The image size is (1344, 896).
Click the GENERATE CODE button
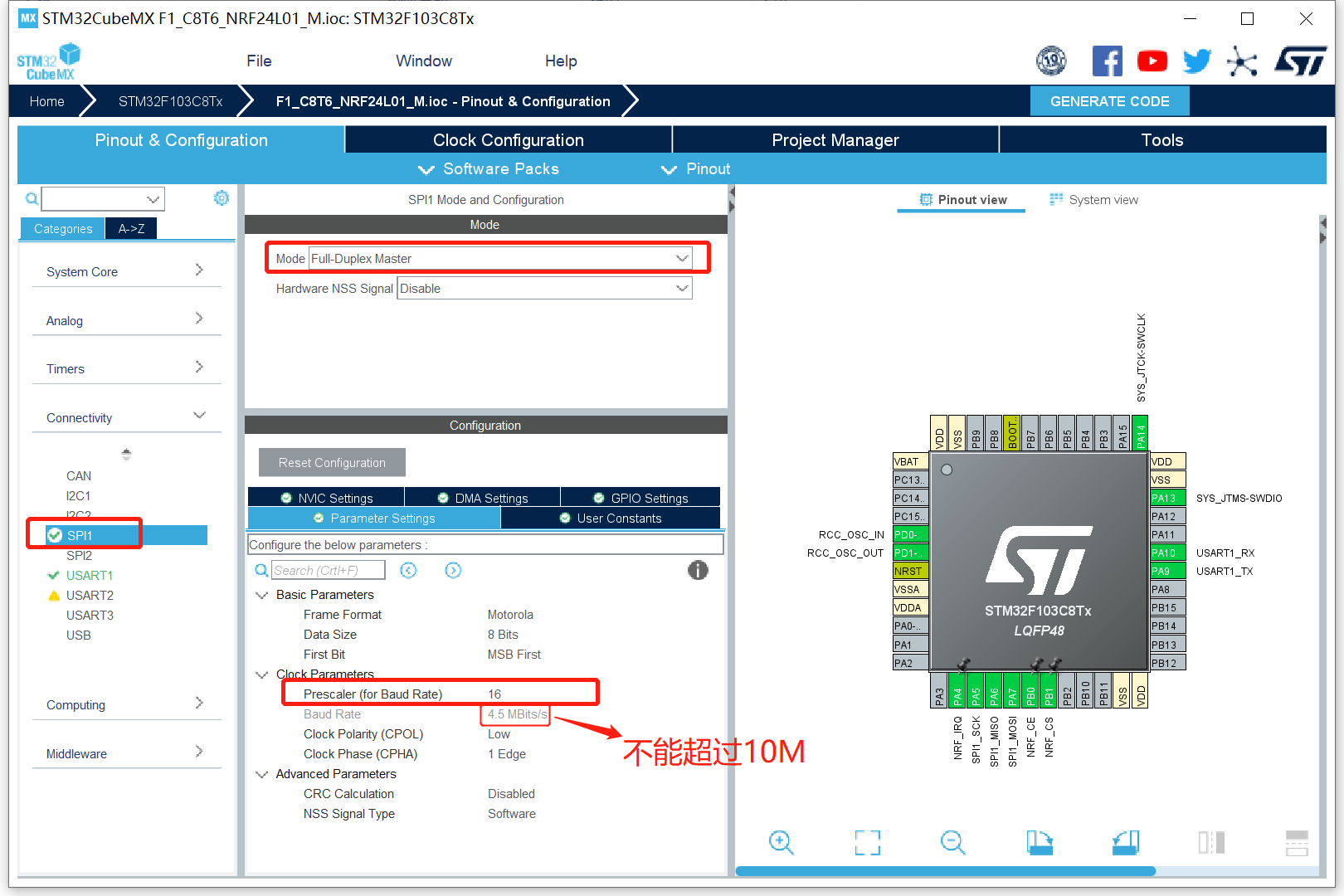coord(1109,100)
